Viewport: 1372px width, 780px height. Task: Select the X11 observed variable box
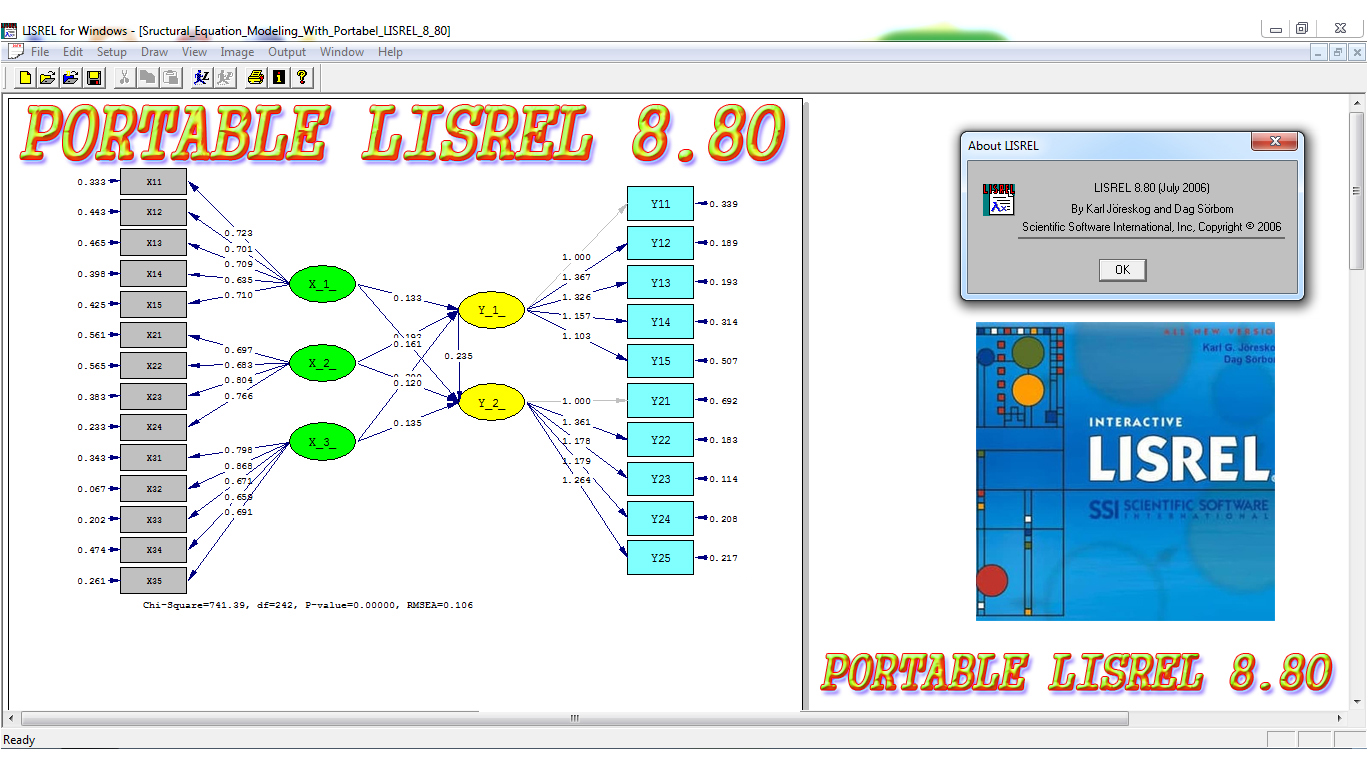pos(154,182)
